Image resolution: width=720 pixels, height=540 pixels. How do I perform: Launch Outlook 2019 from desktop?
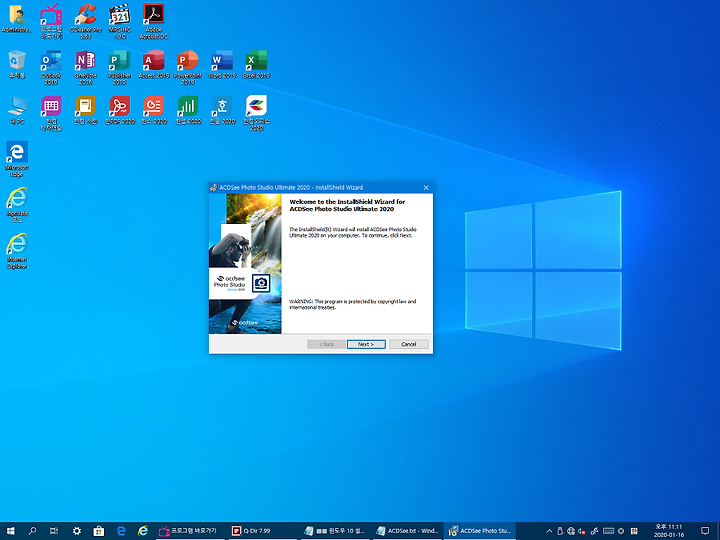pyautogui.click(x=51, y=67)
